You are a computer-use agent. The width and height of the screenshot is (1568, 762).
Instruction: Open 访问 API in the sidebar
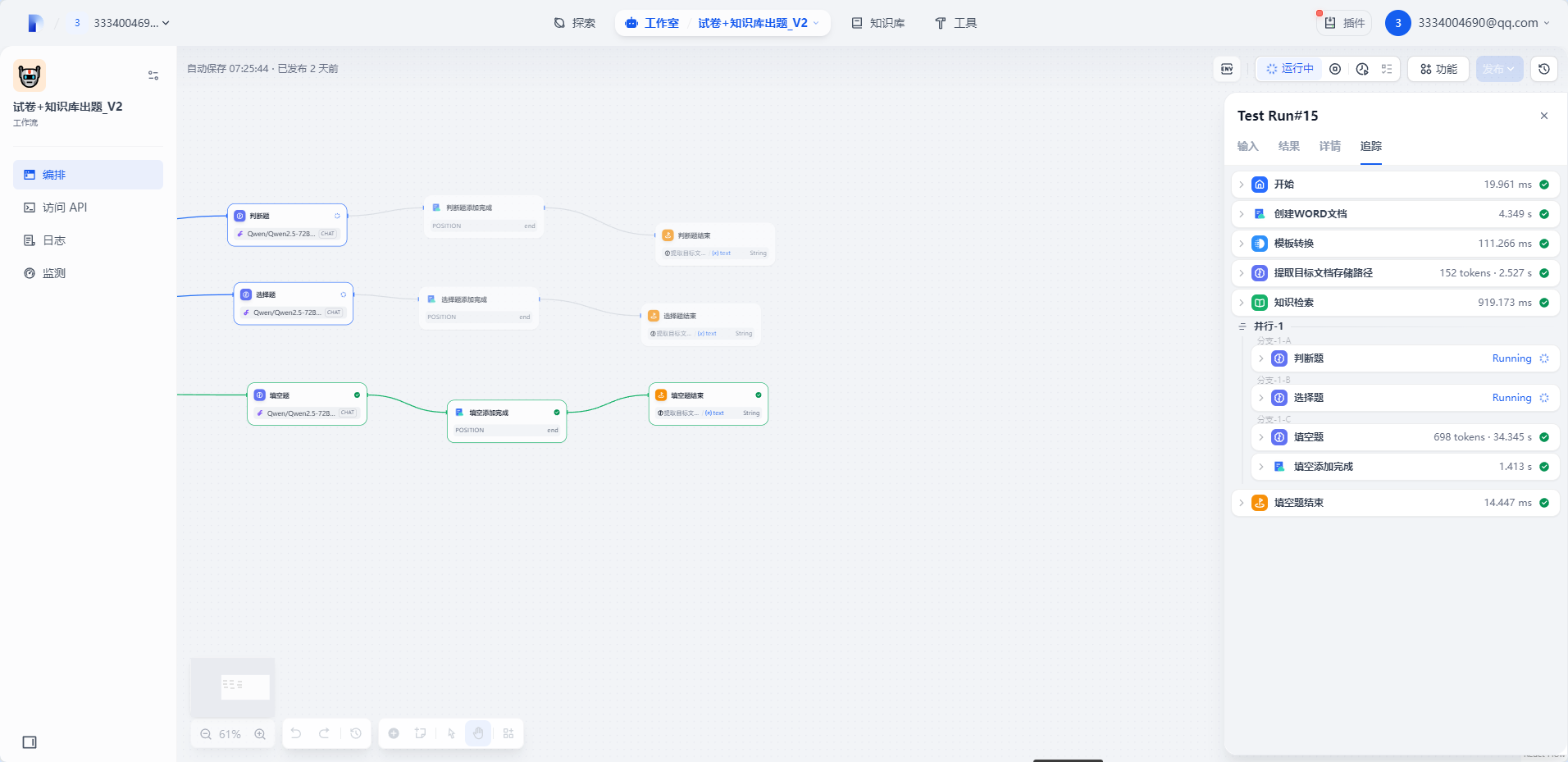click(x=65, y=208)
